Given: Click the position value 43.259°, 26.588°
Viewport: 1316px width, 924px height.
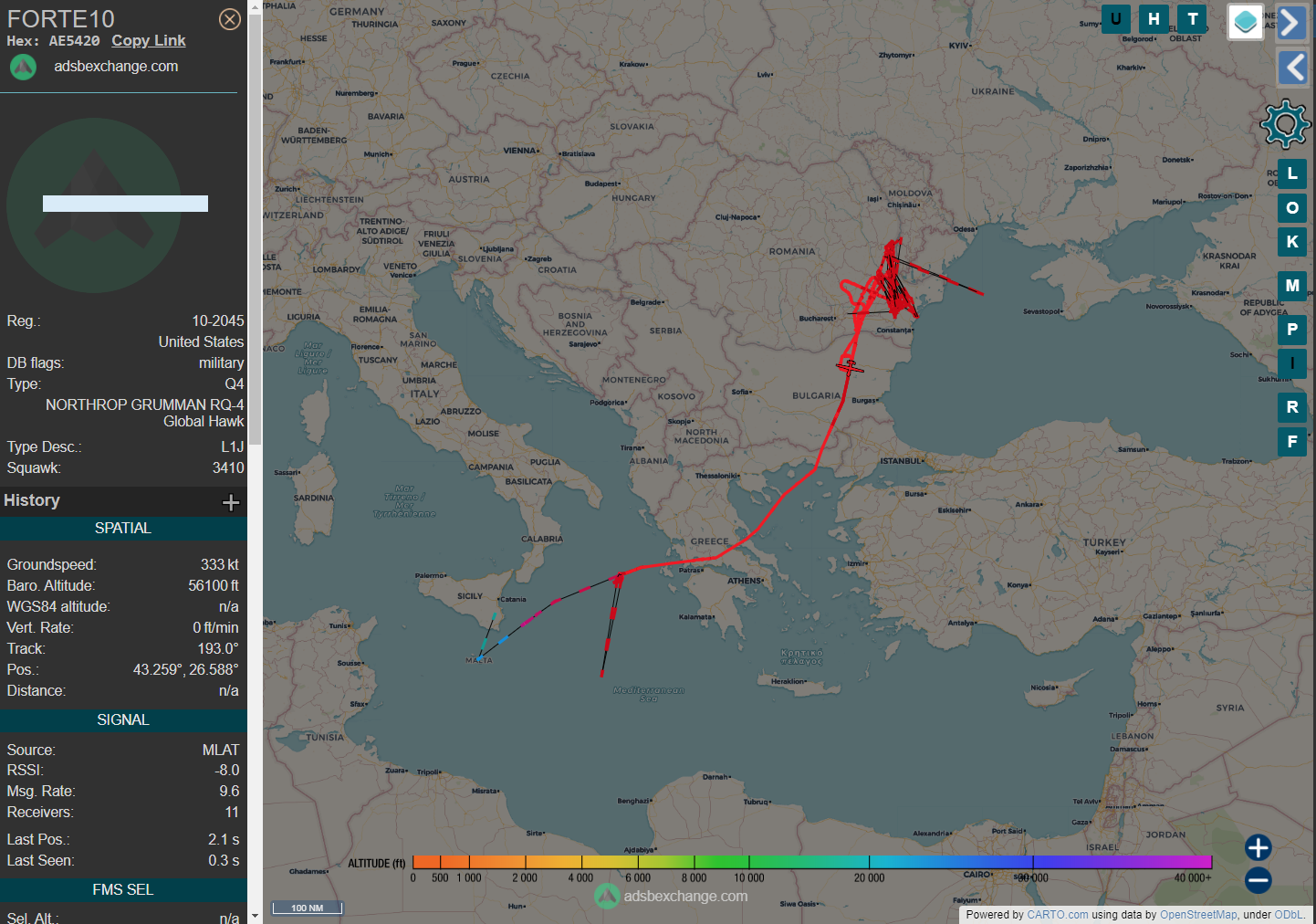Looking at the screenshot, I should (186, 670).
